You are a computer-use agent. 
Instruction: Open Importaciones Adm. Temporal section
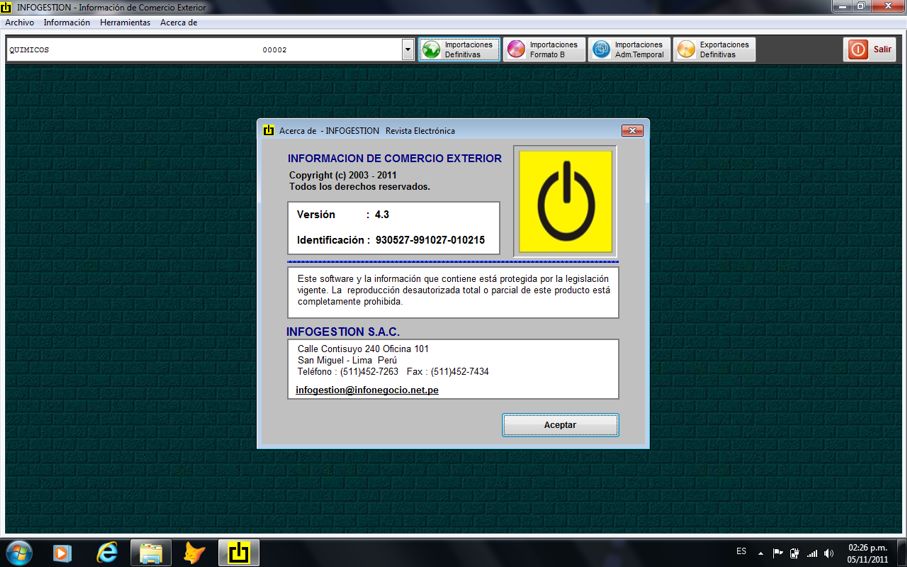point(628,50)
